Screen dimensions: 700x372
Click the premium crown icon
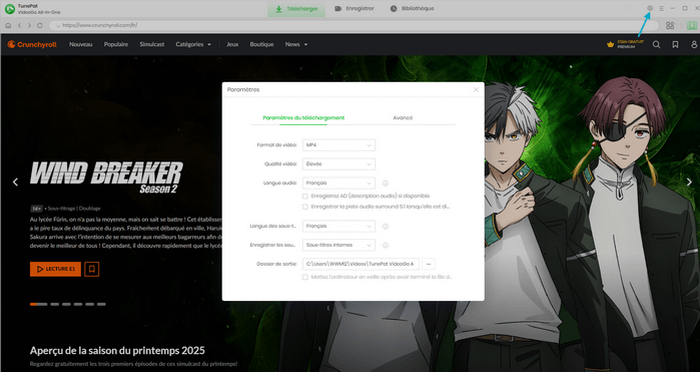tap(610, 44)
